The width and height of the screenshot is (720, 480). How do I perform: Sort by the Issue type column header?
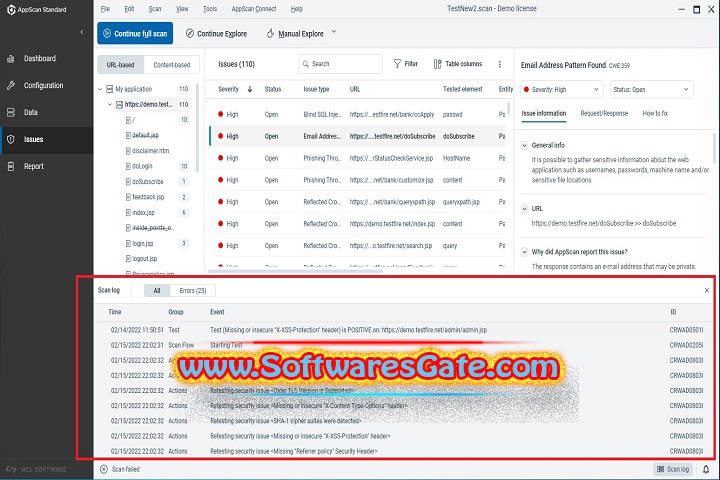[x=316, y=89]
